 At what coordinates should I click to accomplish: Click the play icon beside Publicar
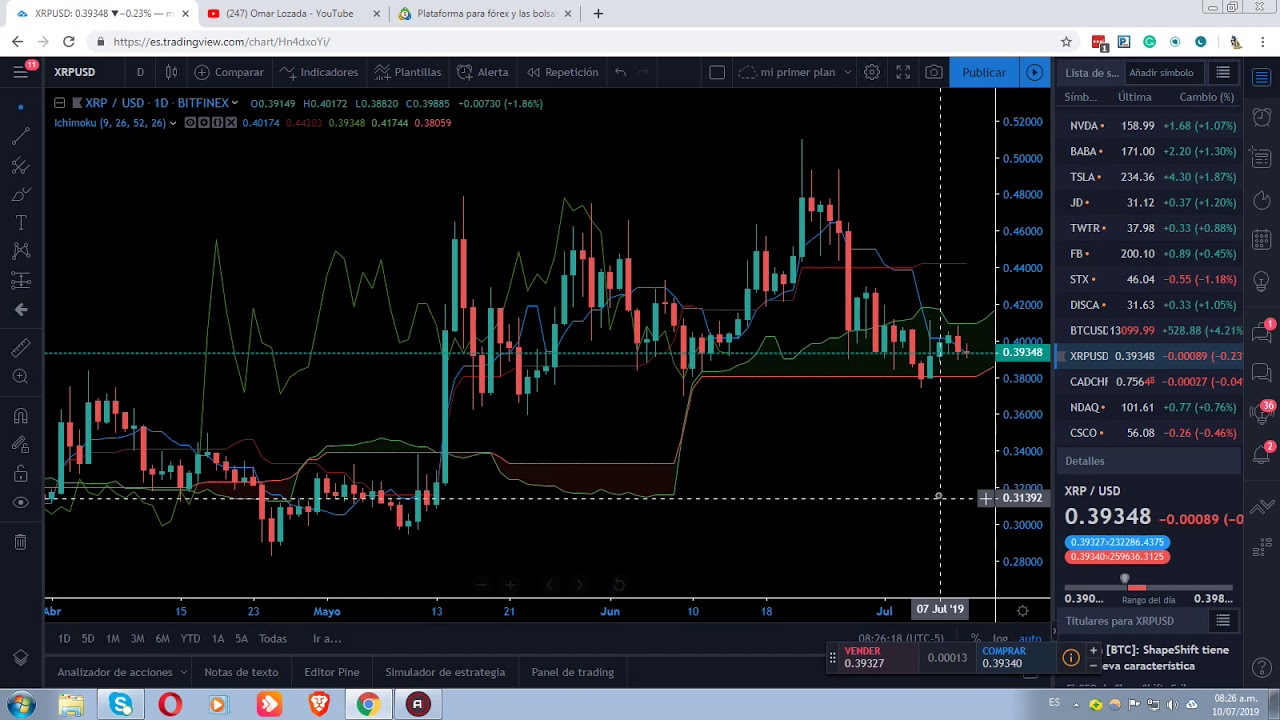click(x=1035, y=72)
